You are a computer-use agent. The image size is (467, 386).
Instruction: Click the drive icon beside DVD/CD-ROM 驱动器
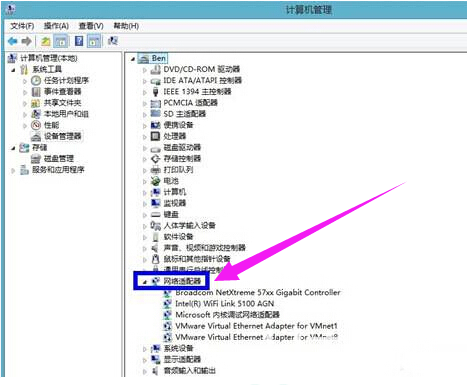(x=156, y=70)
